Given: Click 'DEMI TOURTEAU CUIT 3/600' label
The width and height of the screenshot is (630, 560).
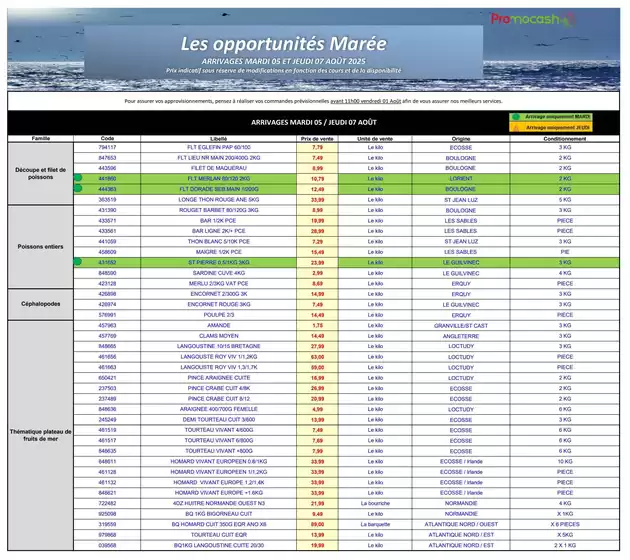Looking at the screenshot, I should click(219, 419).
